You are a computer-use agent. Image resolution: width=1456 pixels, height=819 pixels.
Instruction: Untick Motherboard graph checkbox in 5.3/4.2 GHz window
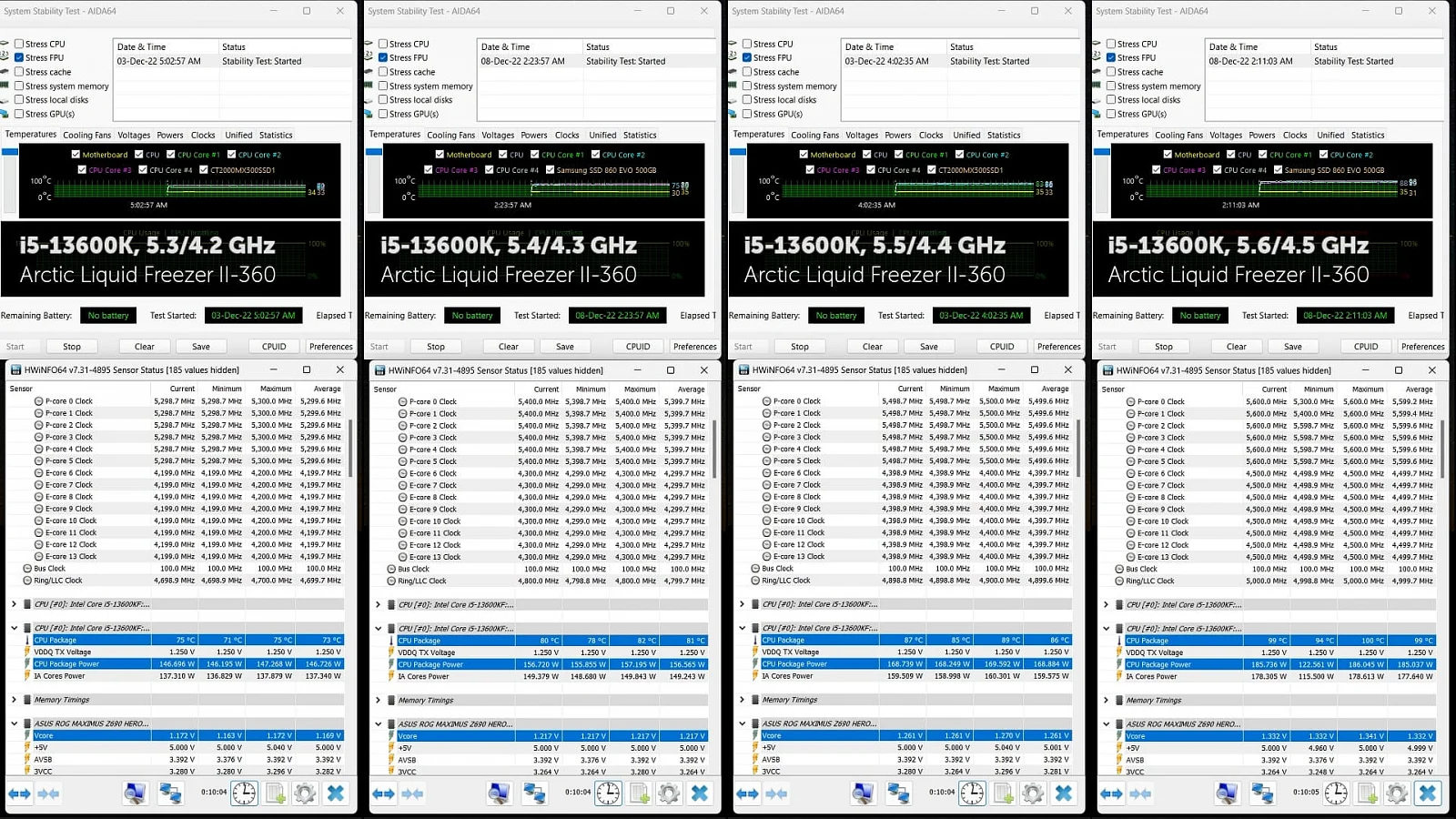pos(76,155)
